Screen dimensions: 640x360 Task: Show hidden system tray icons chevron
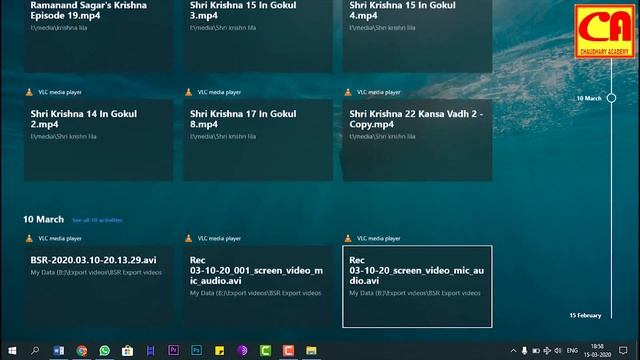pos(513,351)
